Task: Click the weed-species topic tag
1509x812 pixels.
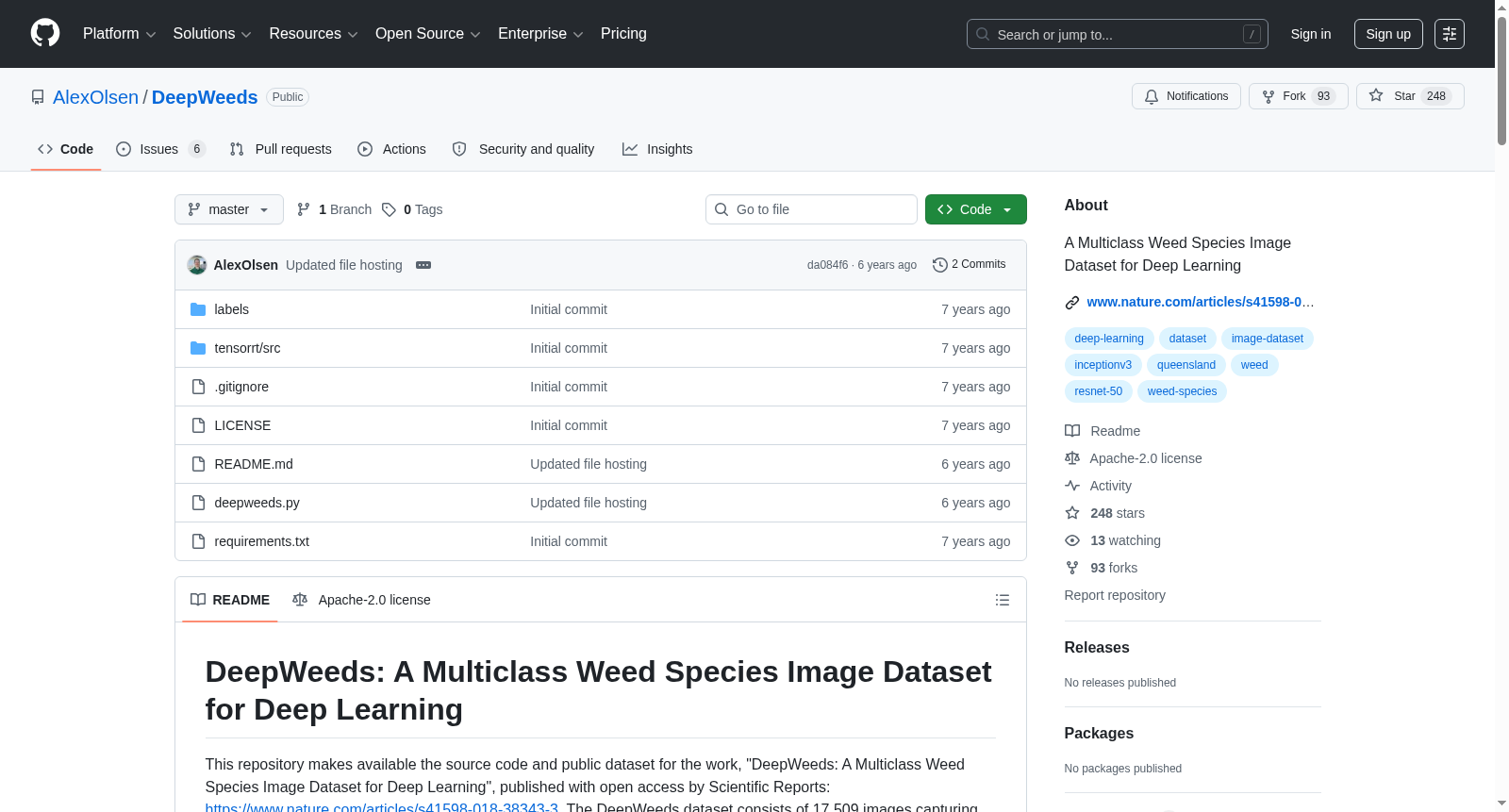Action: [1183, 391]
